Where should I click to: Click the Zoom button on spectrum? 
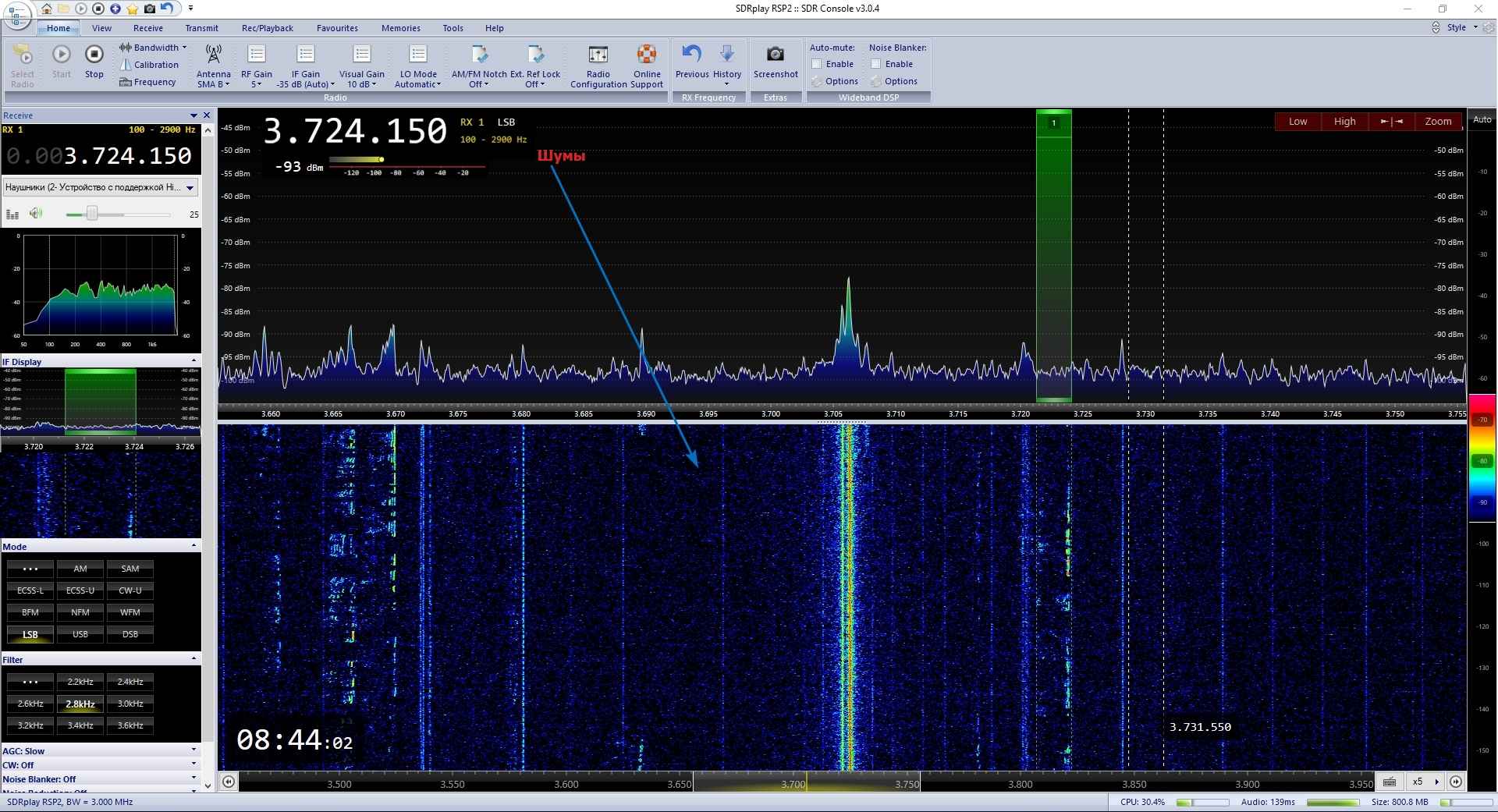point(1439,122)
